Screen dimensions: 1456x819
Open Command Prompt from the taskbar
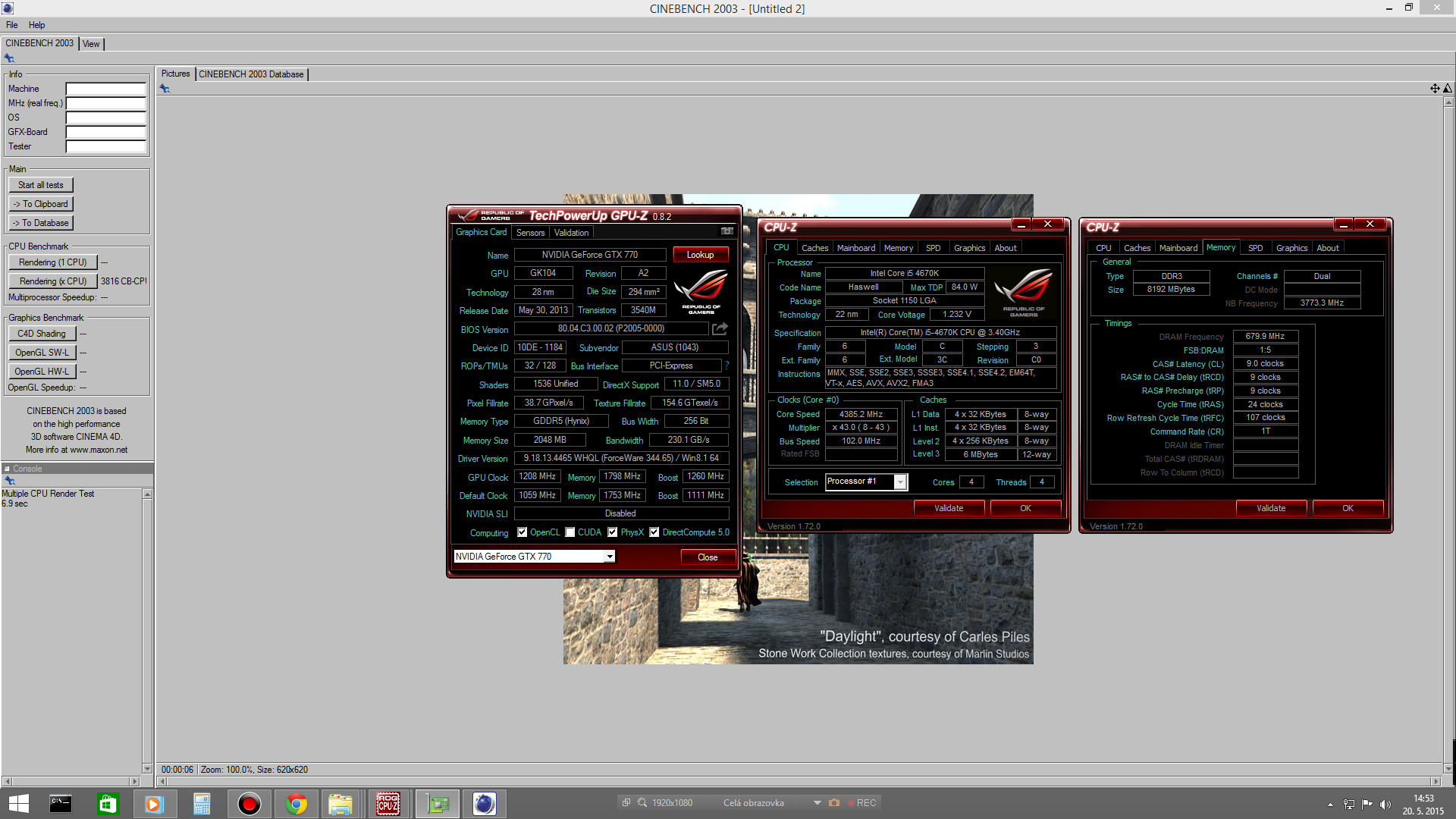tap(61, 804)
